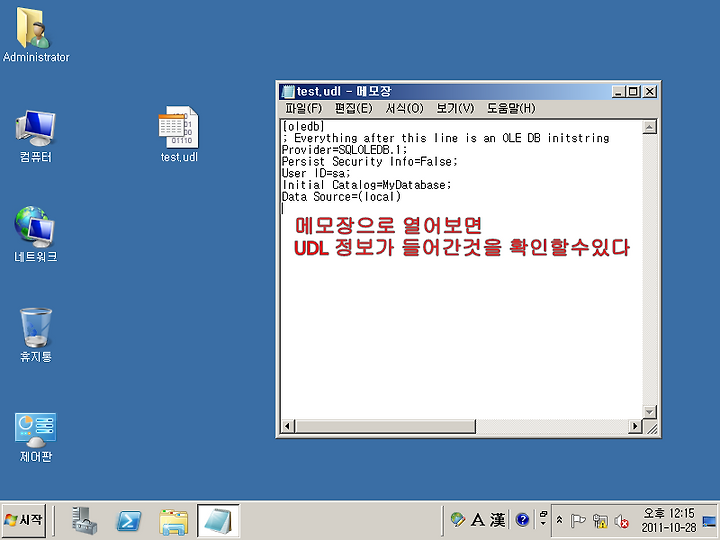Open Windows Explorer from taskbar
720x540 pixels.
(x=173, y=522)
